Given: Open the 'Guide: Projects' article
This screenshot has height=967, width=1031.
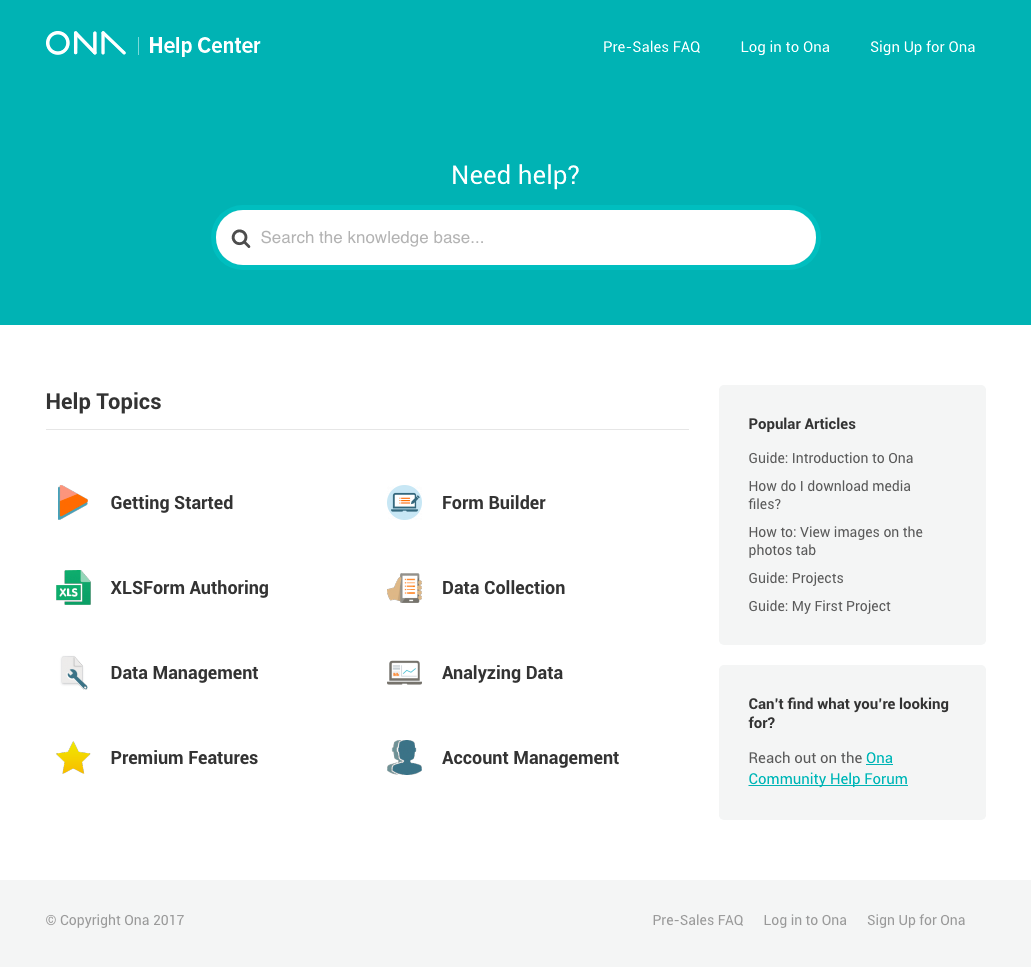Looking at the screenshot, I should [796, 578].
